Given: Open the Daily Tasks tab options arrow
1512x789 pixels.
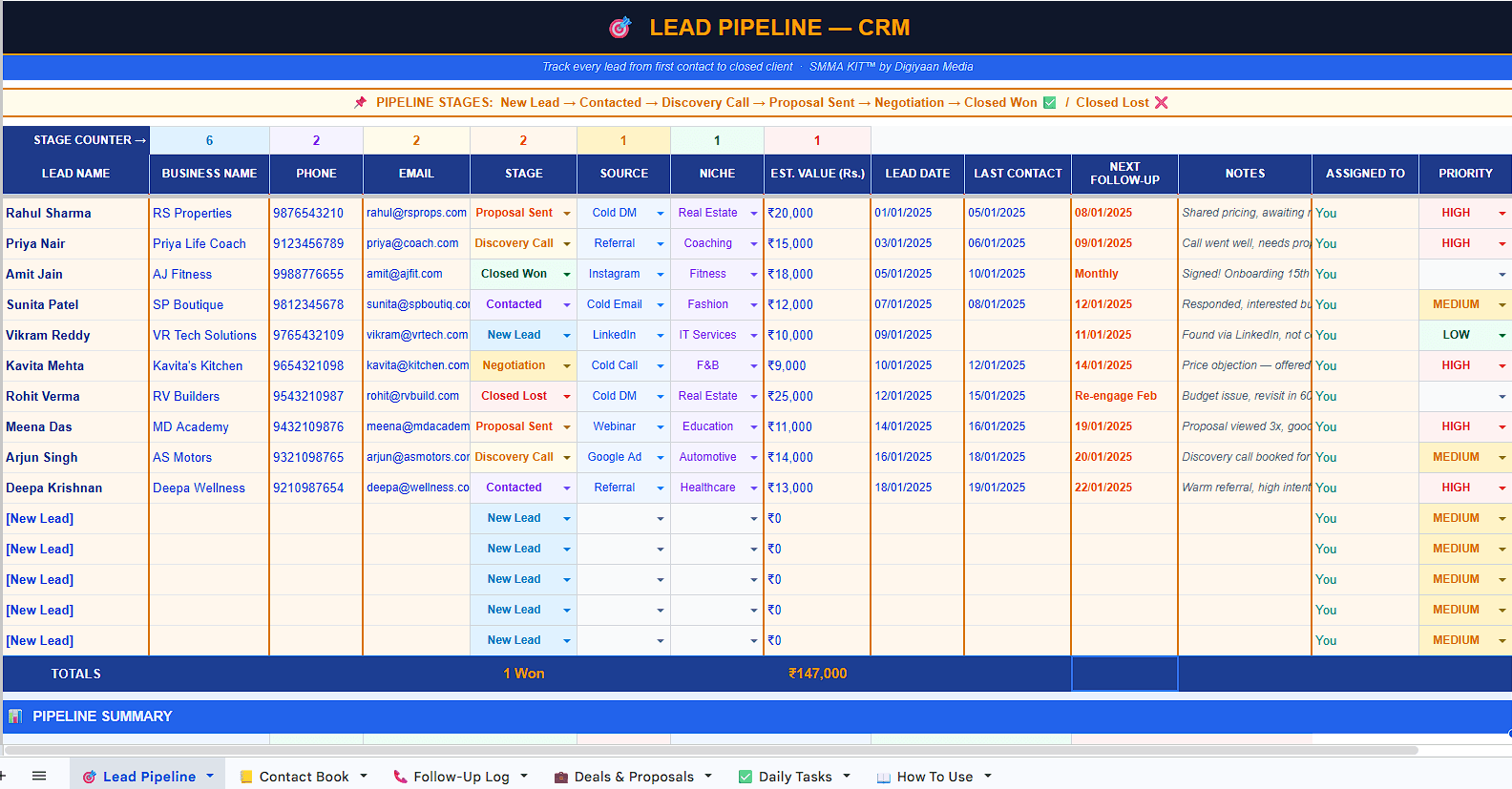Looking at the screenshot, I should click(x=847, y=776).
